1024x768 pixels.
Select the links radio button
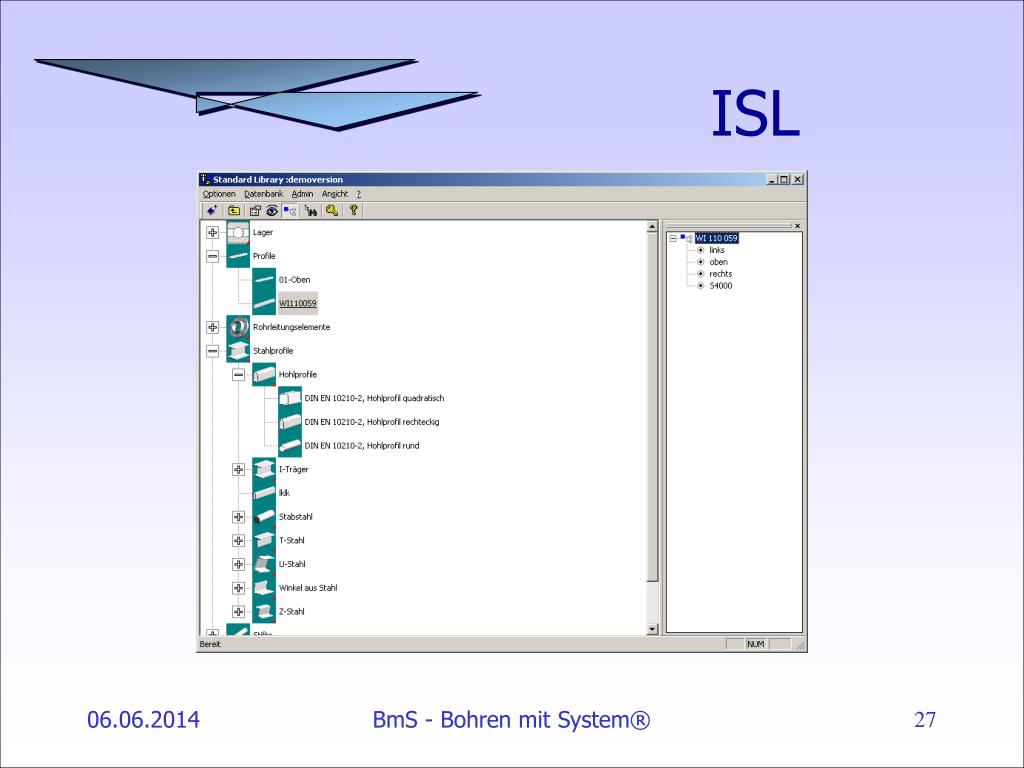(x=701, y=250)
